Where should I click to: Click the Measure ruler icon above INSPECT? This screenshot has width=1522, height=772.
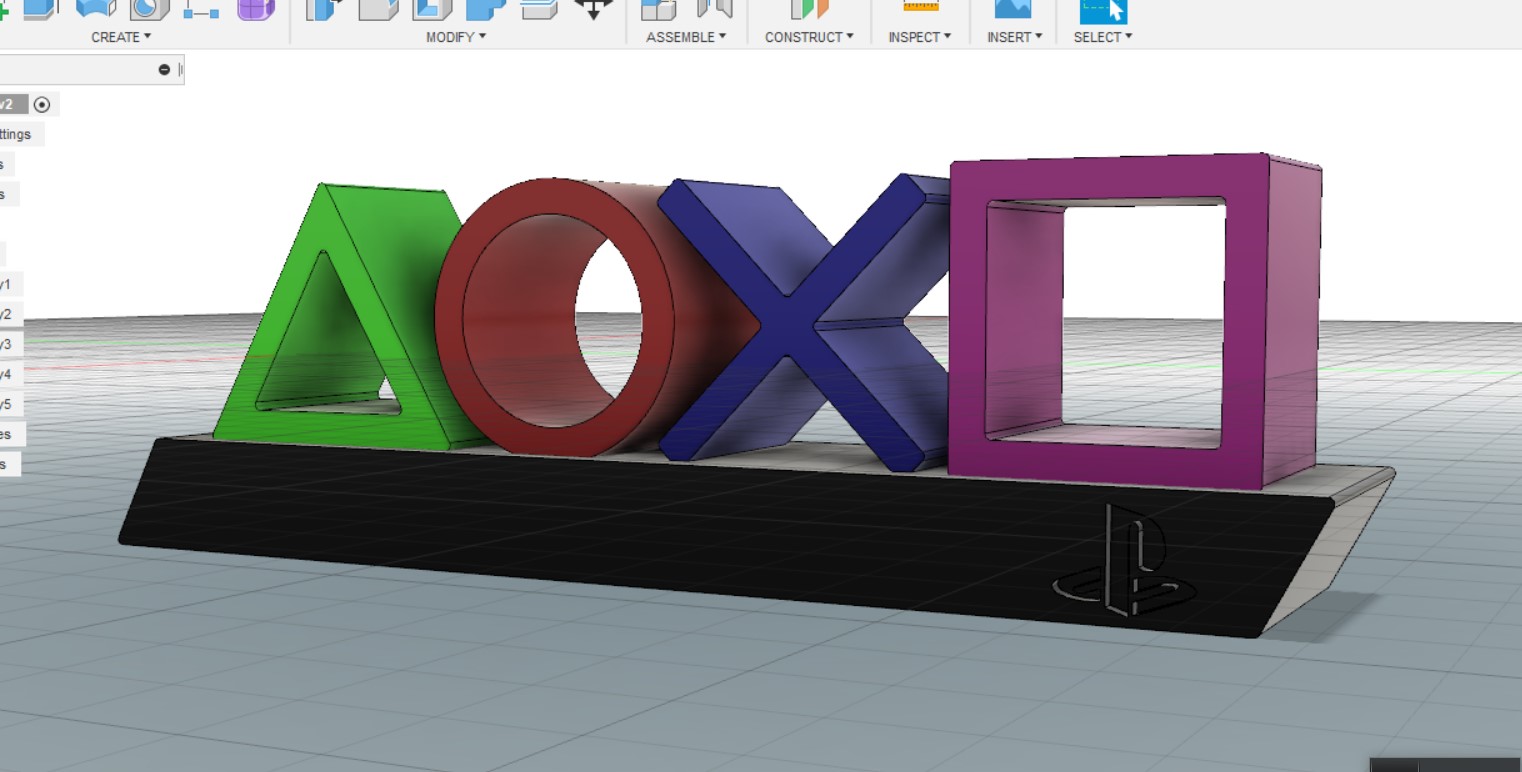920,7
